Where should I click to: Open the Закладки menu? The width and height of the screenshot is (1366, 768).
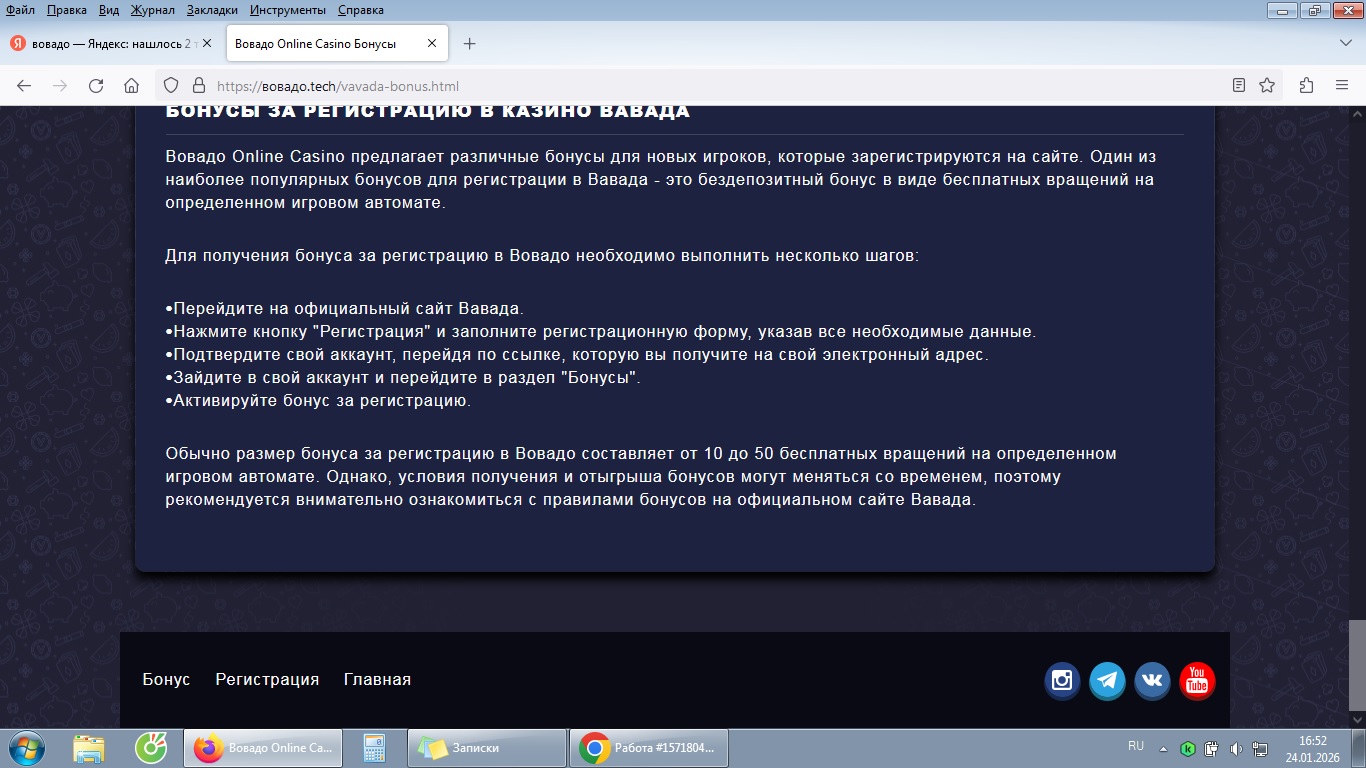[211, 10]
